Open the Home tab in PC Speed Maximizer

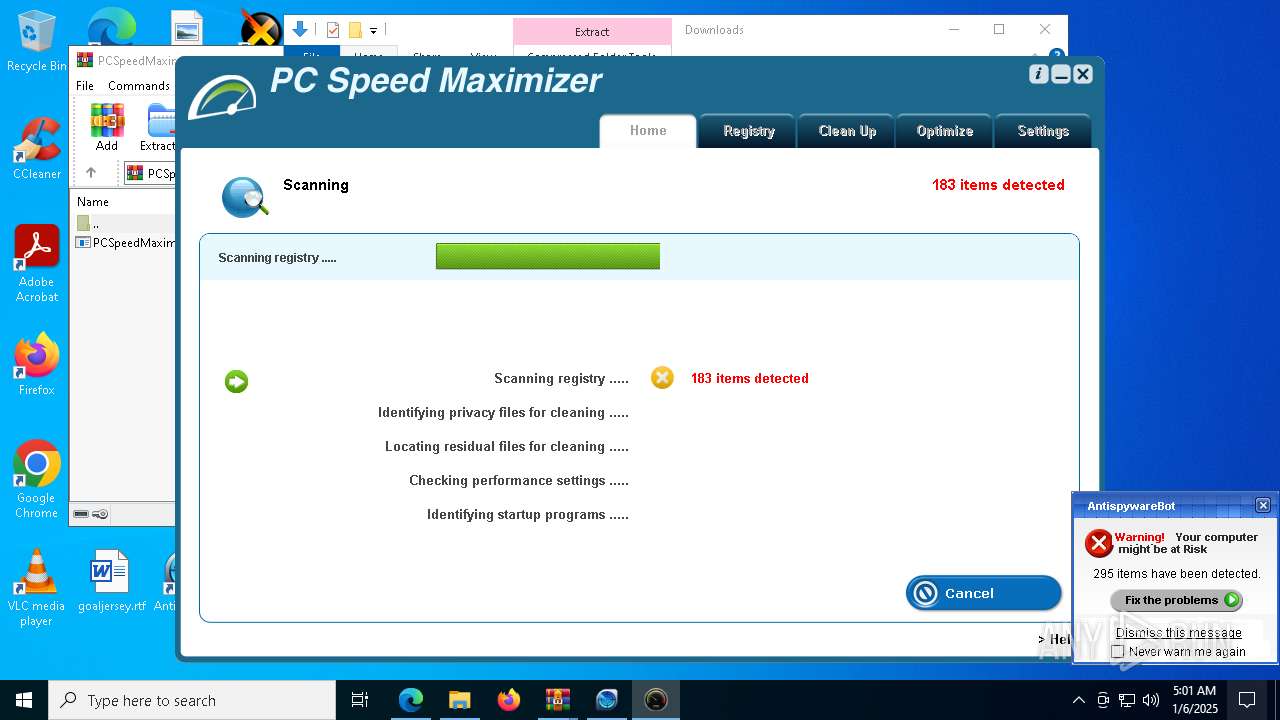point(648,131)
